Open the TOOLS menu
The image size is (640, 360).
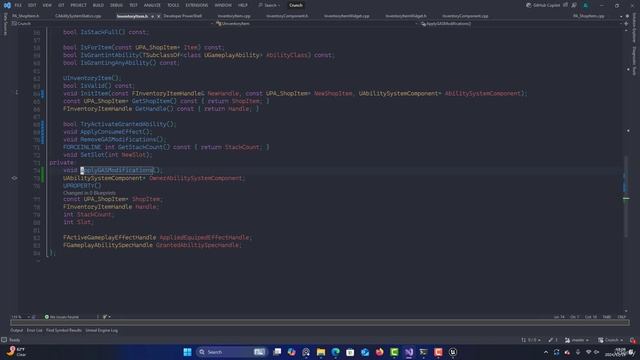(x=173, y=5)
